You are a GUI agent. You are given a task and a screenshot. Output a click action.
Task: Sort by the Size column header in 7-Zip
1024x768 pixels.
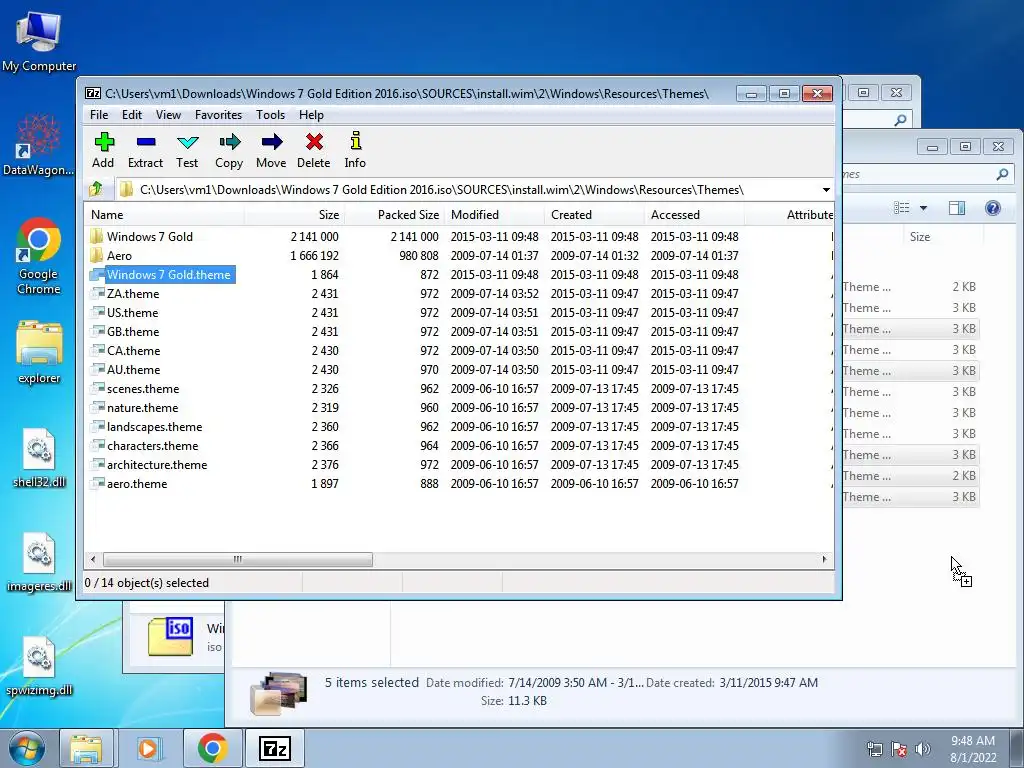point(295,215)
